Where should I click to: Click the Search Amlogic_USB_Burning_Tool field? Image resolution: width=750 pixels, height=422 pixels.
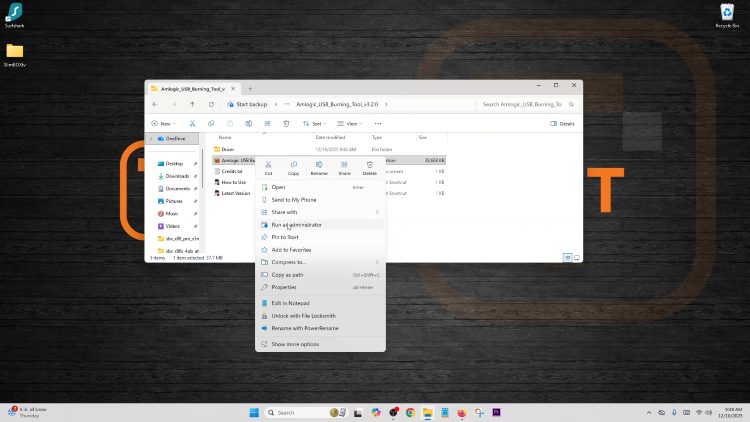click(x=528, y=104)
